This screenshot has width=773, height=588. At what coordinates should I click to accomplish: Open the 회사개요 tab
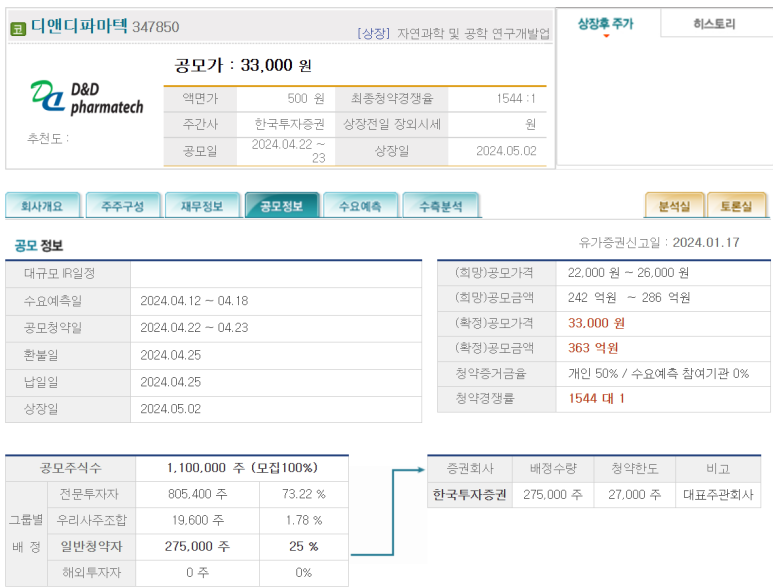click(42, 205)
